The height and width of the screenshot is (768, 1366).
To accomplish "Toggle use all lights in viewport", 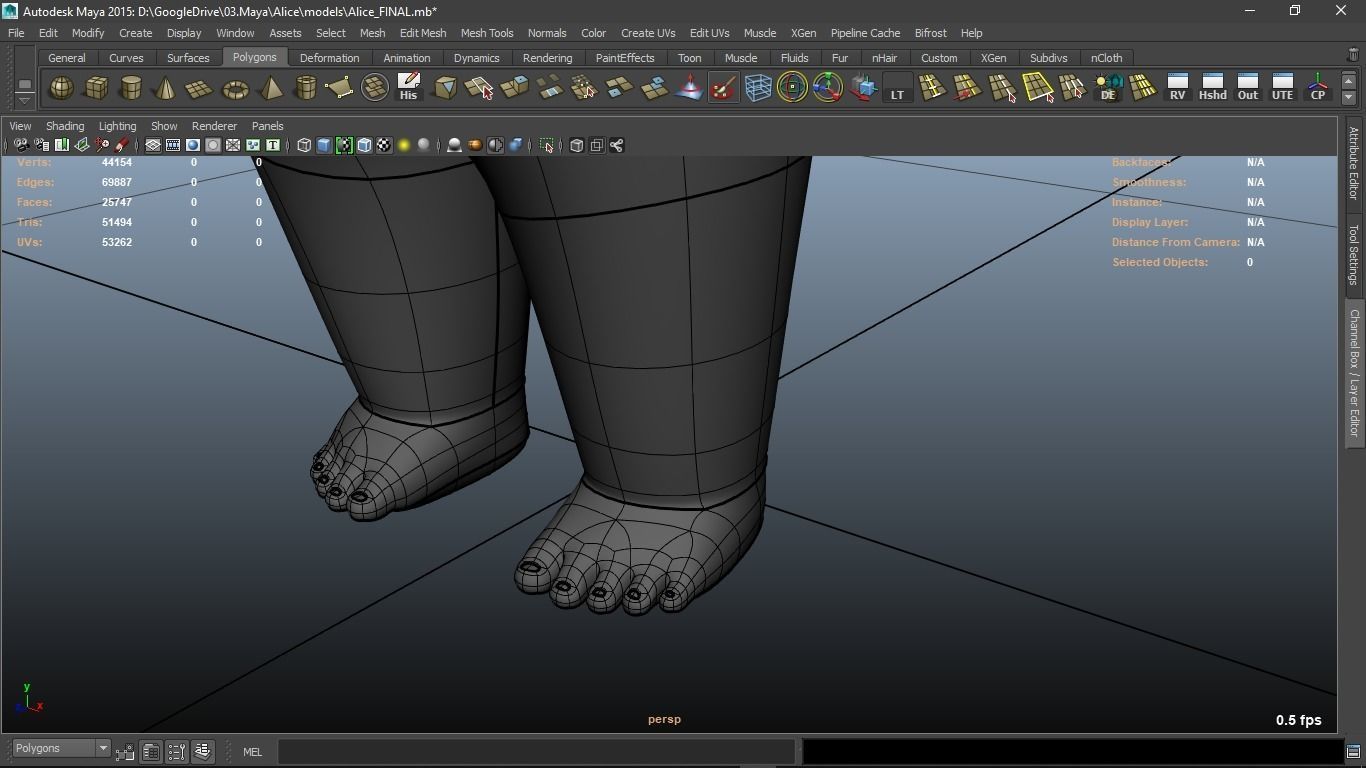I will pyautogui.click(x=404, y=146).
